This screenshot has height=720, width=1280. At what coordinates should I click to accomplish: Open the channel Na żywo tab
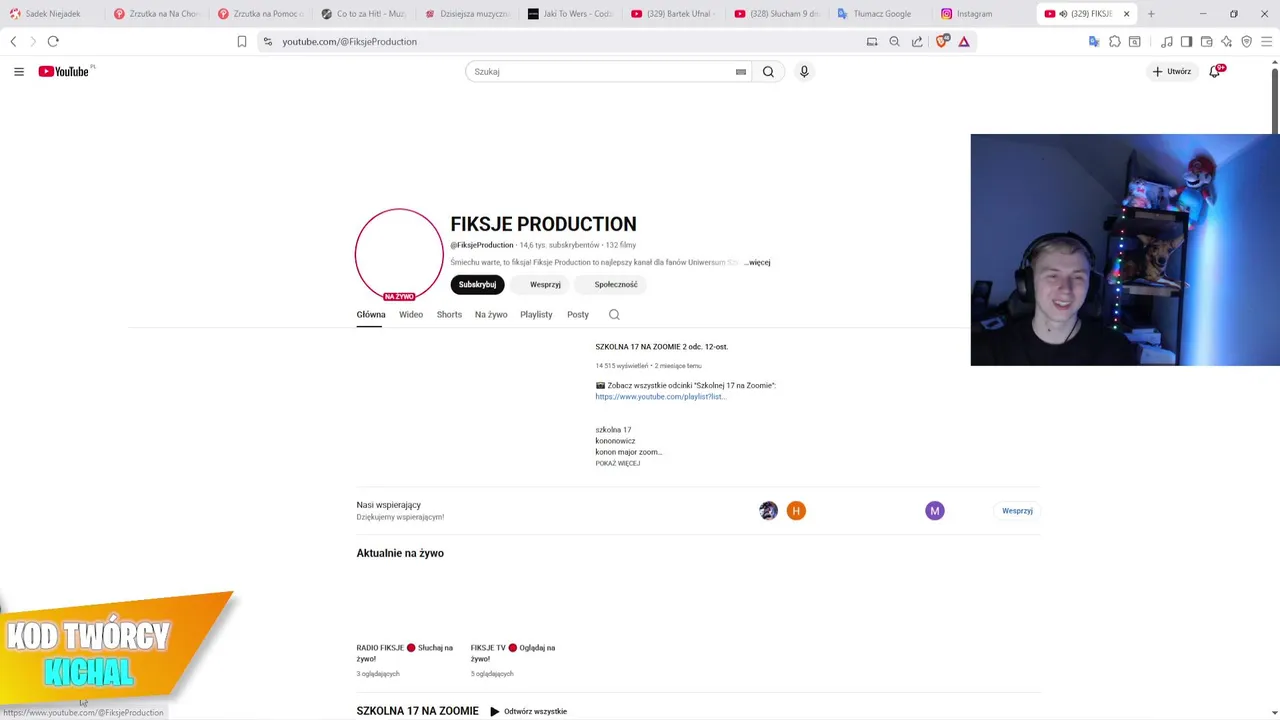click(491, 314)
